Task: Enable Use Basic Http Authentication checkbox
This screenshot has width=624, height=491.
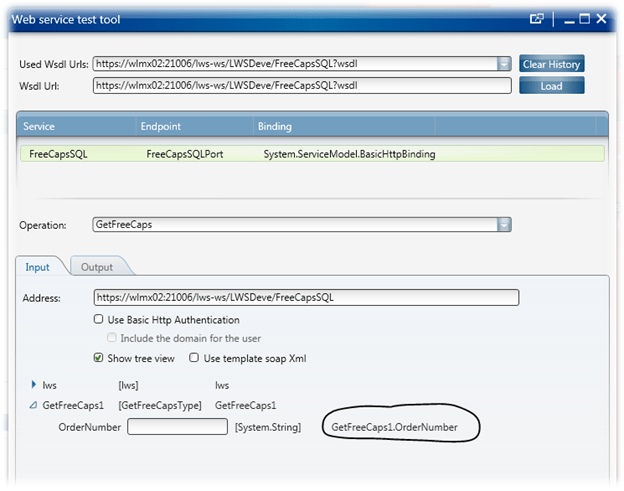Action: [99, 320]
